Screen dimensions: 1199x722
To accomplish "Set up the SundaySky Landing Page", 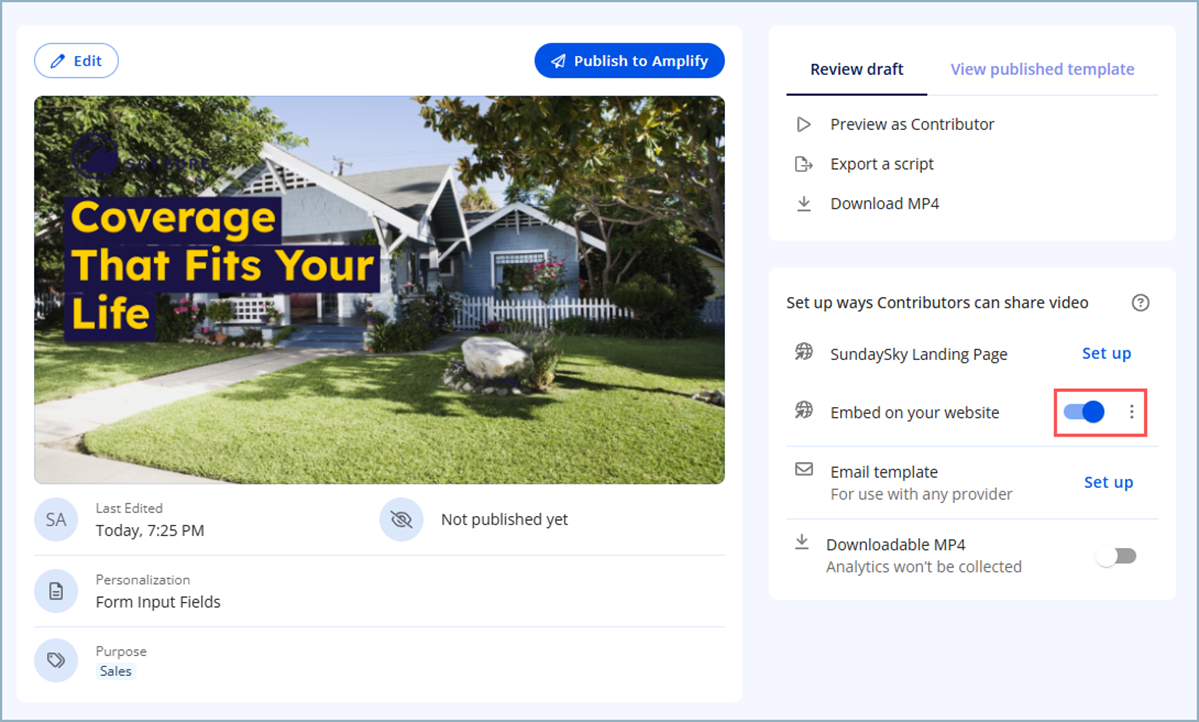I will tap(1106, 353).
